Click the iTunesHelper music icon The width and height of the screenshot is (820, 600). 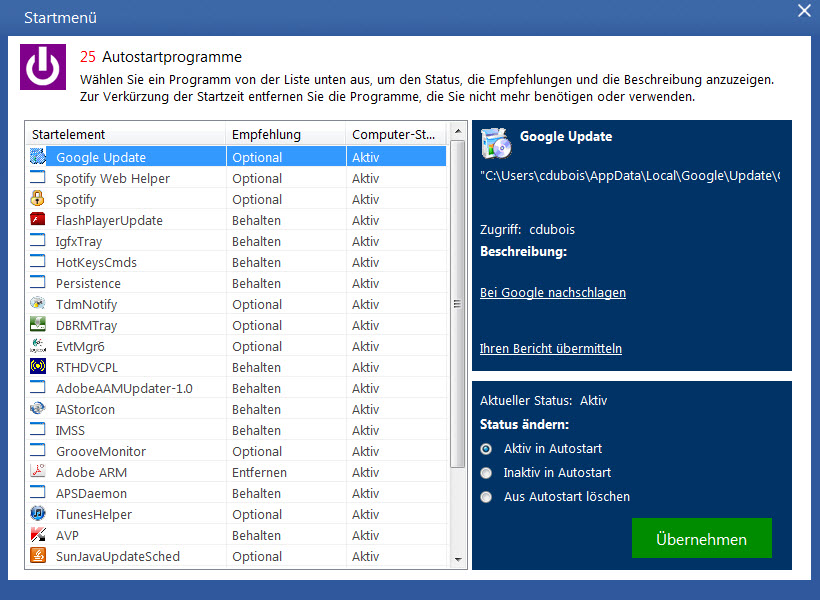[x=38, y=513]
